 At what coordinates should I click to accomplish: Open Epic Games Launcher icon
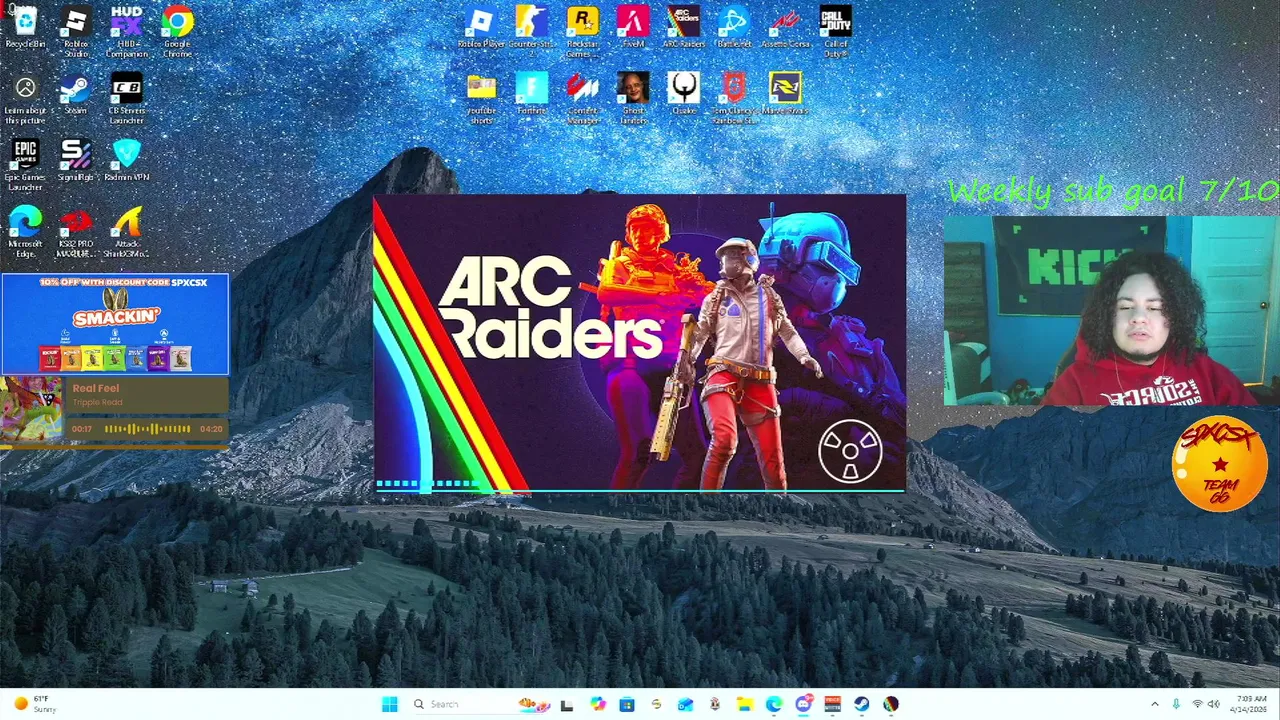pos(25,166)
